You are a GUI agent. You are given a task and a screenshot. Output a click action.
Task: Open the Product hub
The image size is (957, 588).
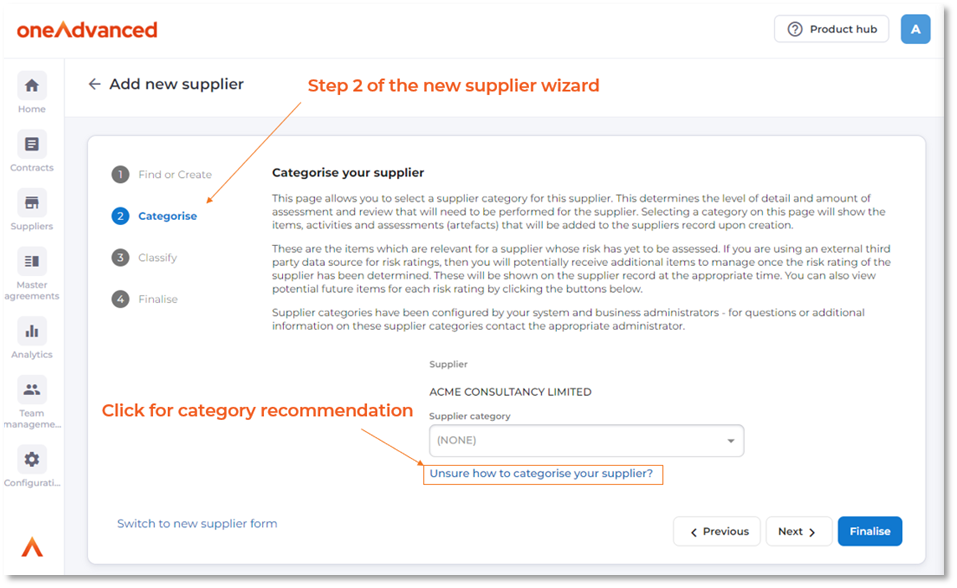click(x=831, y=29)
